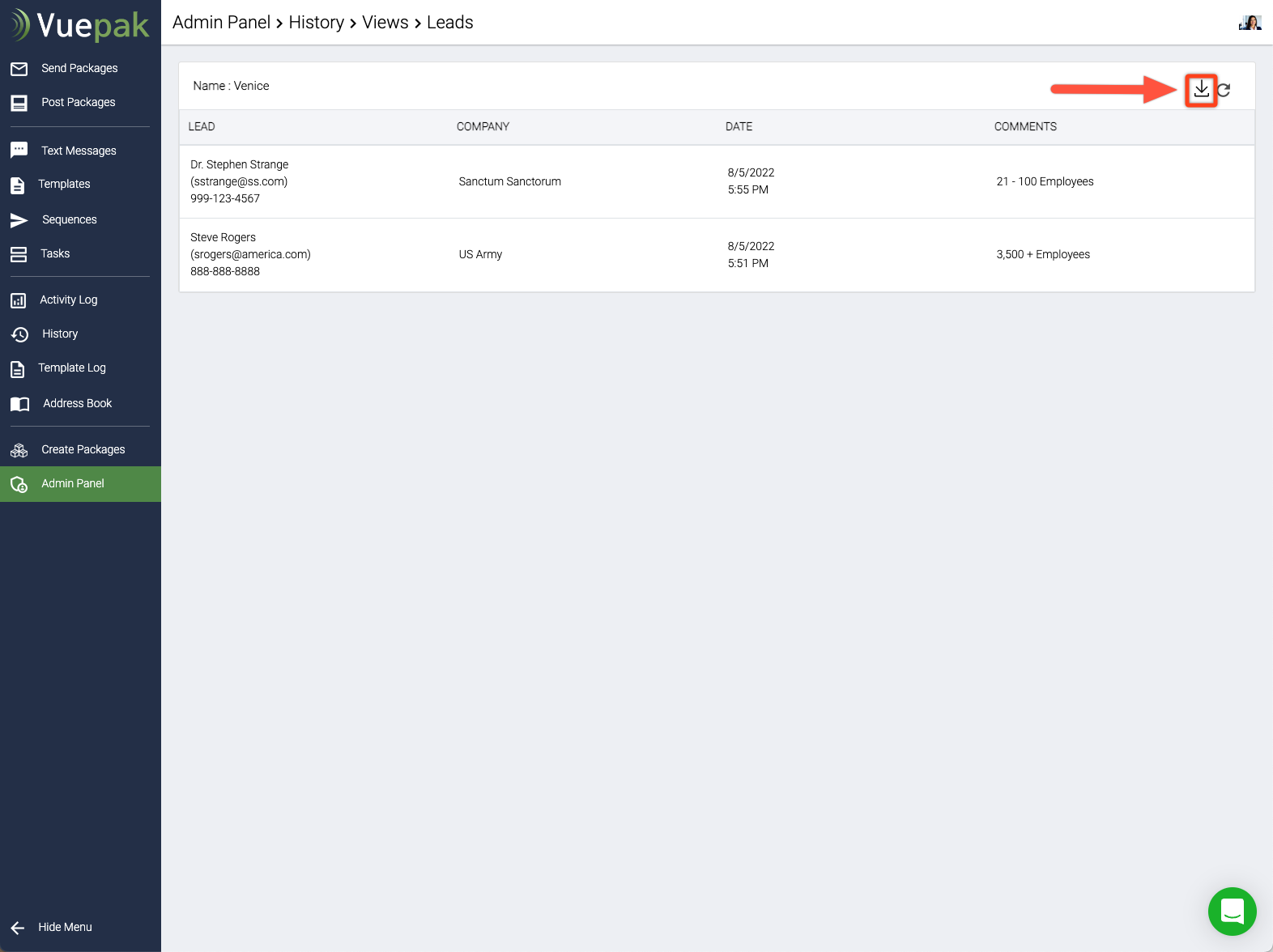Click the Create Packages boxes icon
The image size is (1273, 952).
pos(19,450)
